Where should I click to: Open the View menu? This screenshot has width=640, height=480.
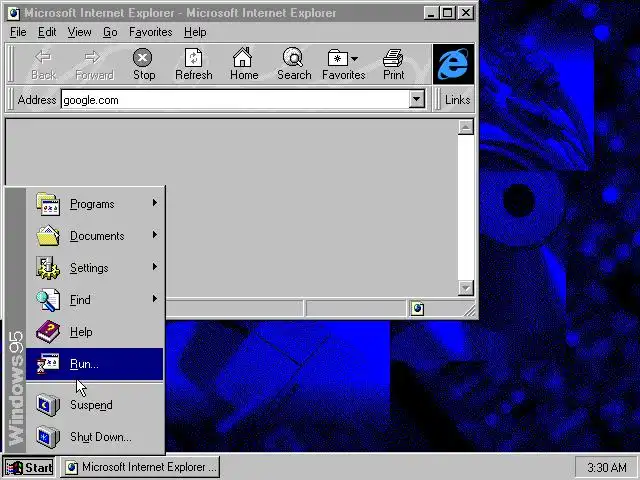(79, 32)
